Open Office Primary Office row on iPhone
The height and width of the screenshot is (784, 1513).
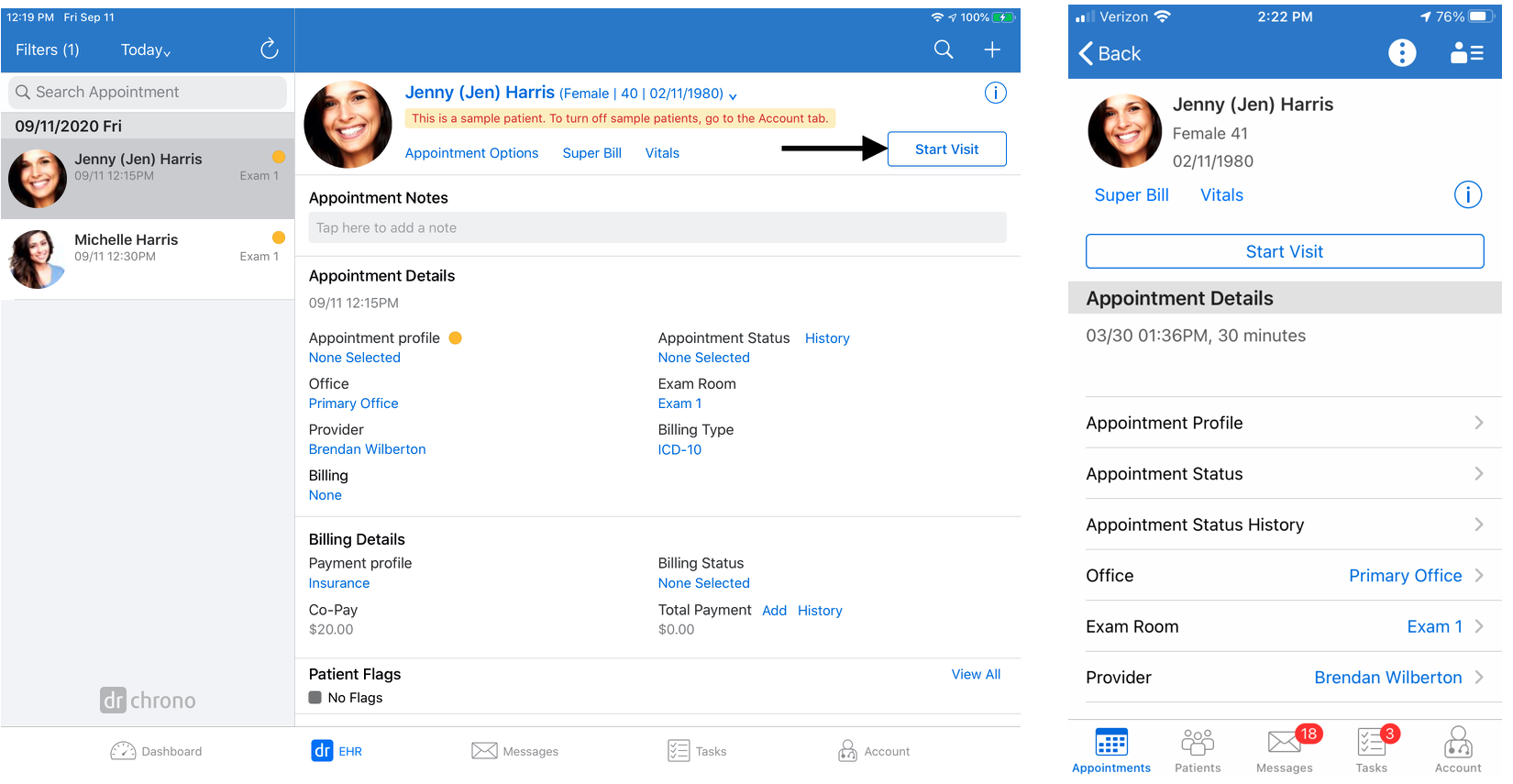[x=1285, y=576]
